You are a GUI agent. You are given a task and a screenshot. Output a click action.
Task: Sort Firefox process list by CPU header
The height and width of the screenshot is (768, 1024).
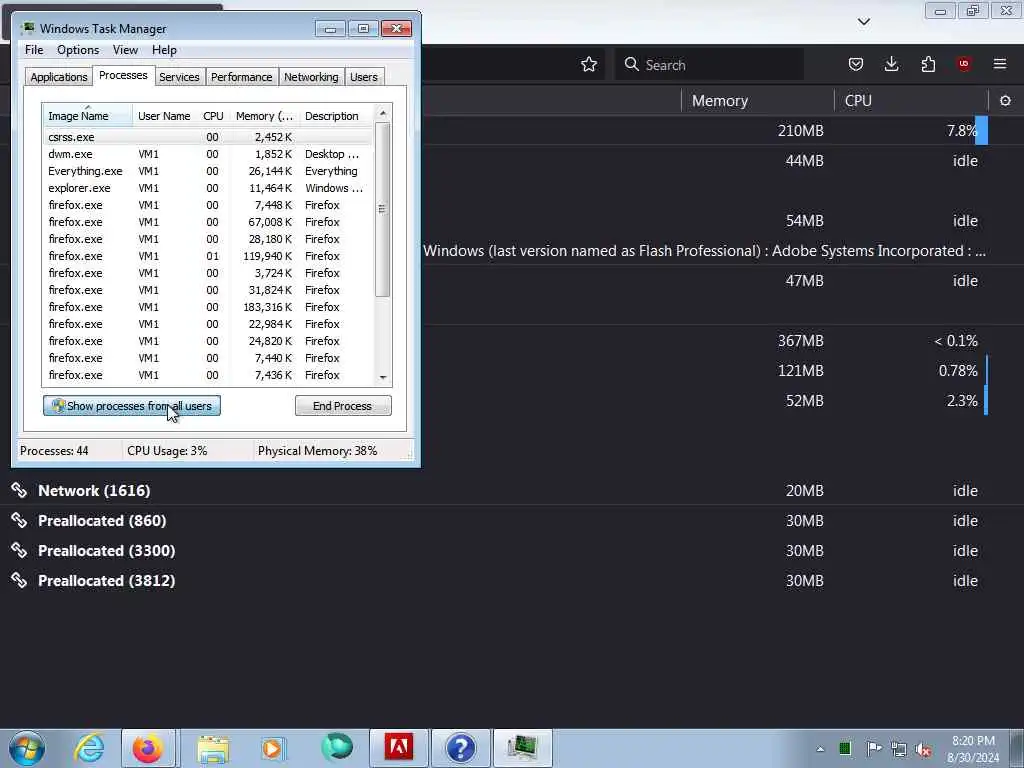pyautogui.click(x=911, y=101)
